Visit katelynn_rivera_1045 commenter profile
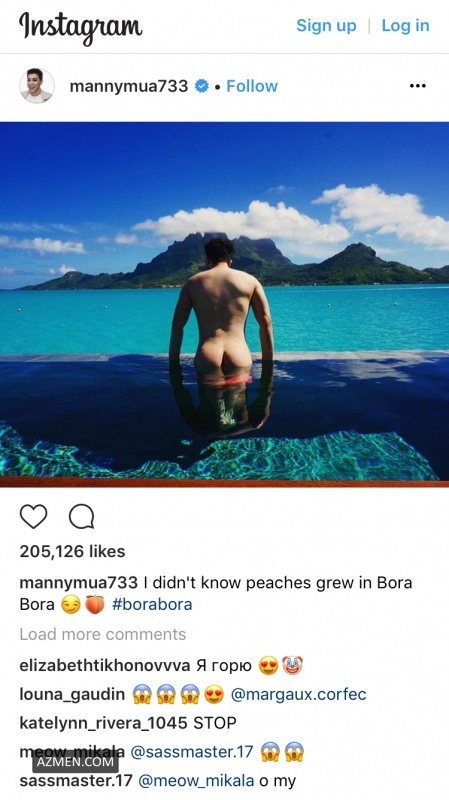449x800 pixels. 104,723
